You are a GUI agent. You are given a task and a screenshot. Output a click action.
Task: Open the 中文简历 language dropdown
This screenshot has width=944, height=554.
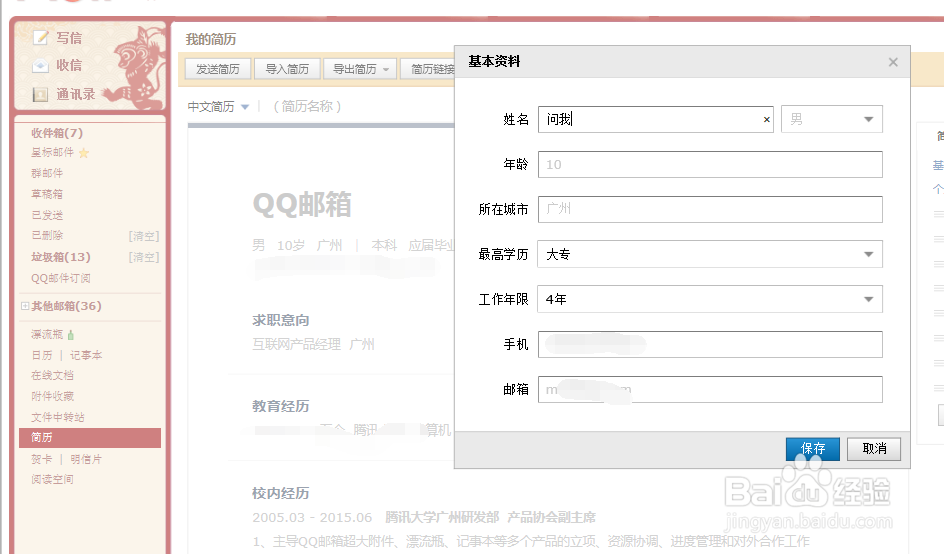point(218,107)
